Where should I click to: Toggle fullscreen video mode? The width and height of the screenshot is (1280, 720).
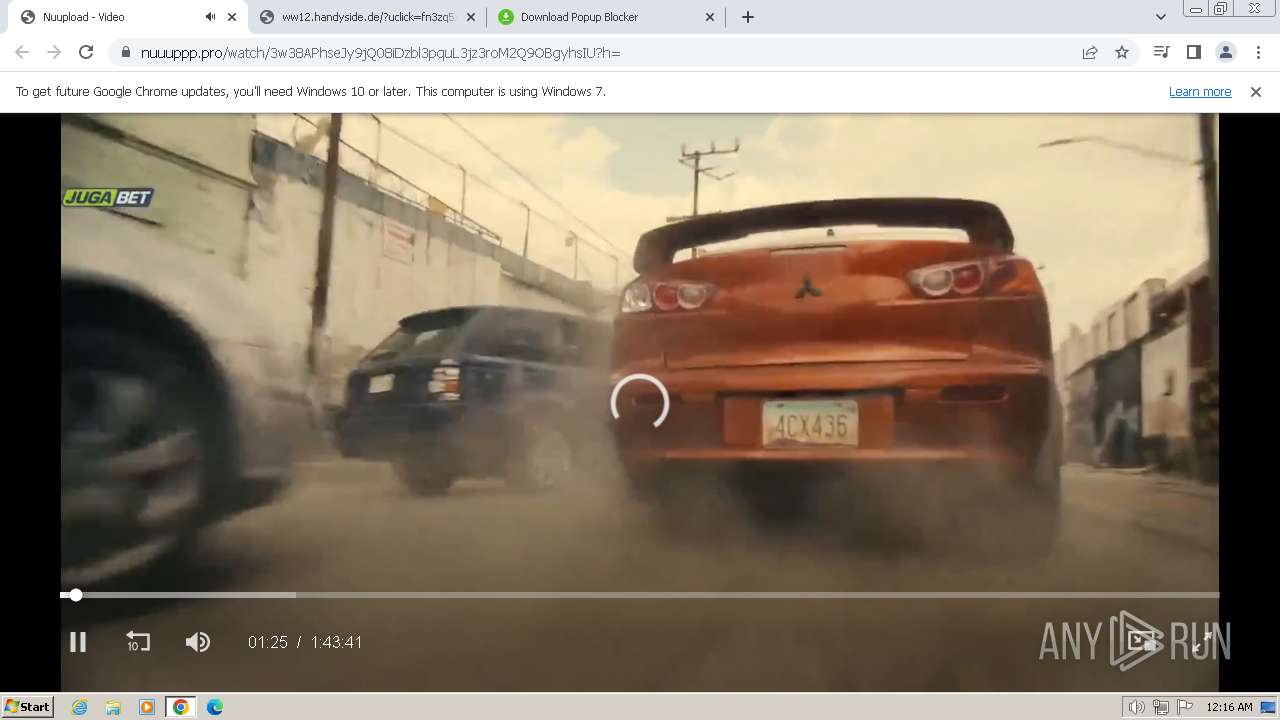[1202, 642]
